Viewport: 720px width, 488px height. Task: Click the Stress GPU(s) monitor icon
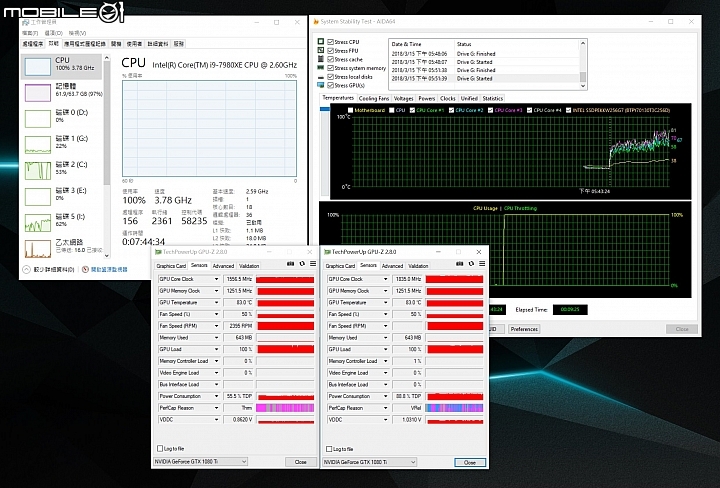321,85
